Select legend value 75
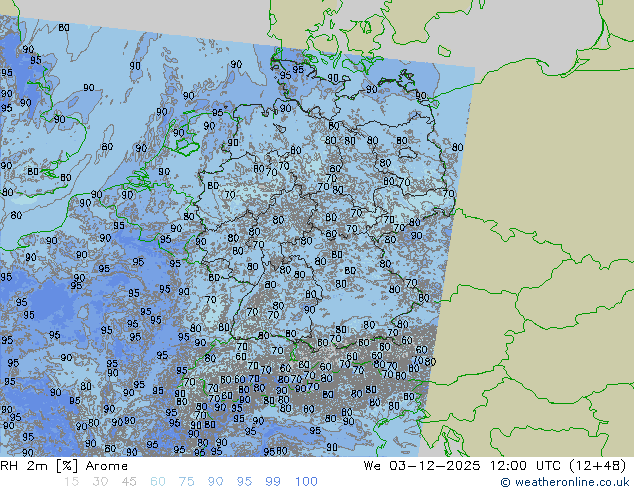This screenshot has width=634, height=490. (186, 482)
